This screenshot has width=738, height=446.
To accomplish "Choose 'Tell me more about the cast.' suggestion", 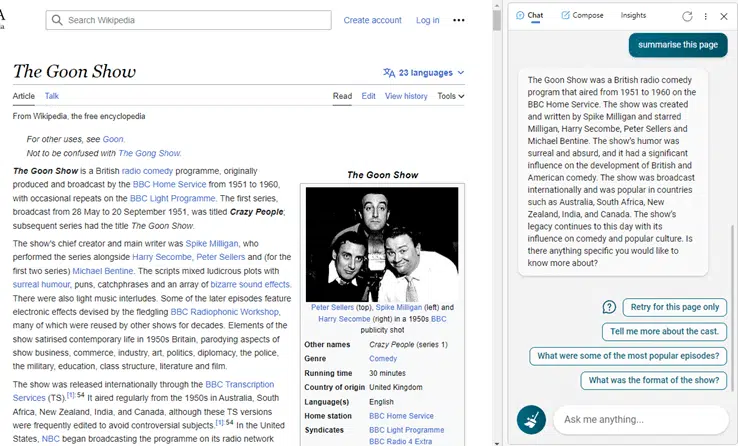I will 664,332.
